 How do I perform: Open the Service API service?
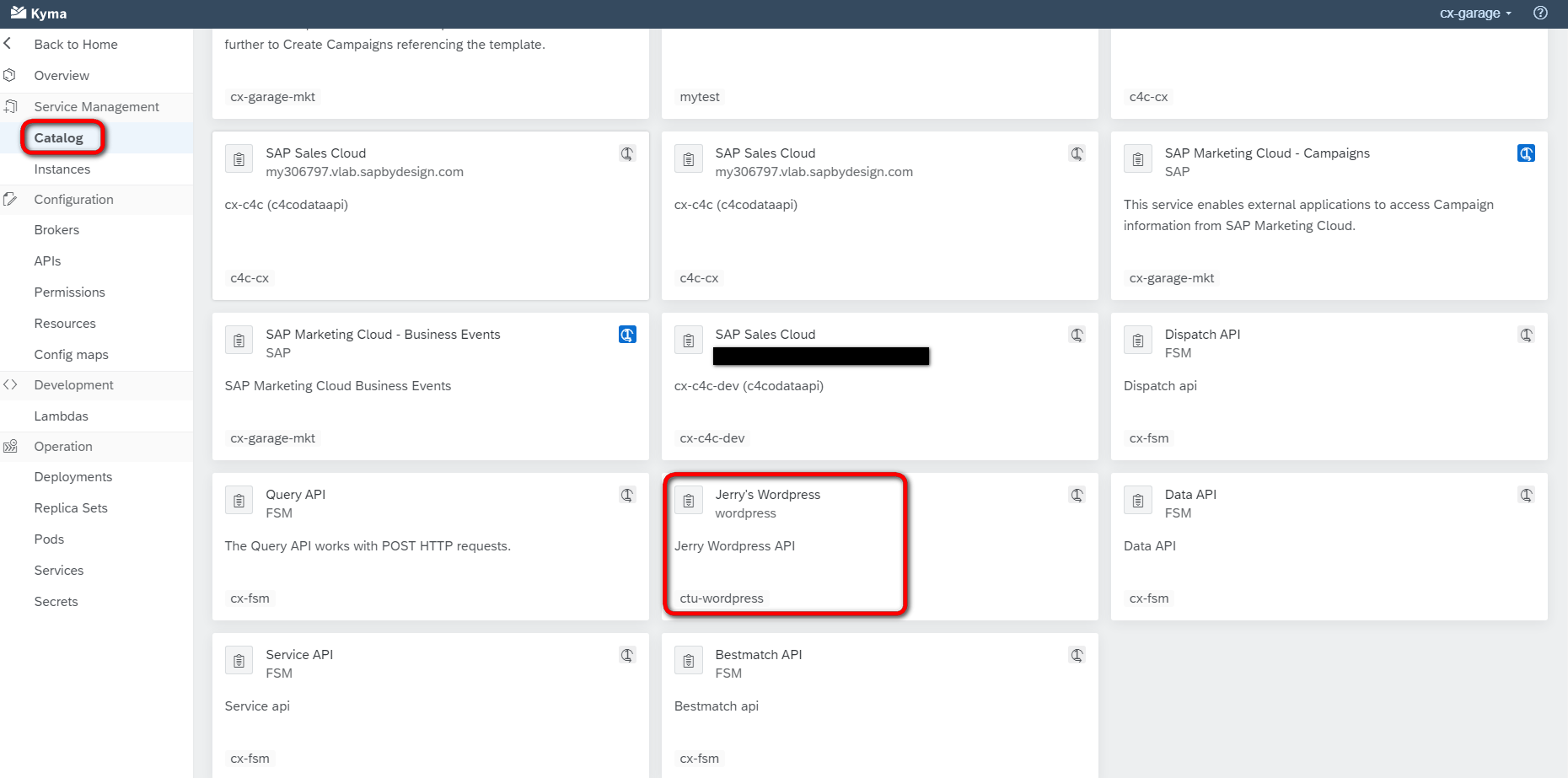click(299, 654)
